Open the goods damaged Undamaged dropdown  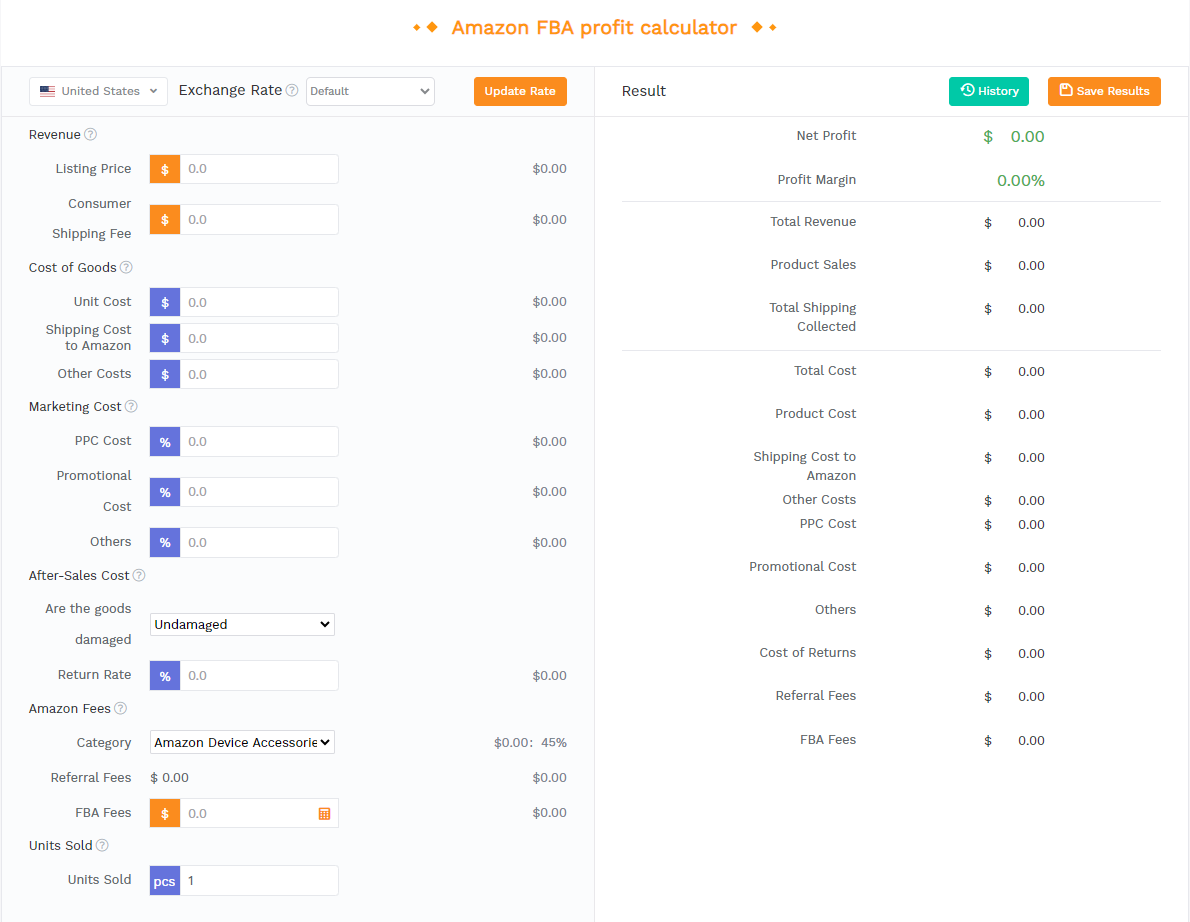(242, 625)
